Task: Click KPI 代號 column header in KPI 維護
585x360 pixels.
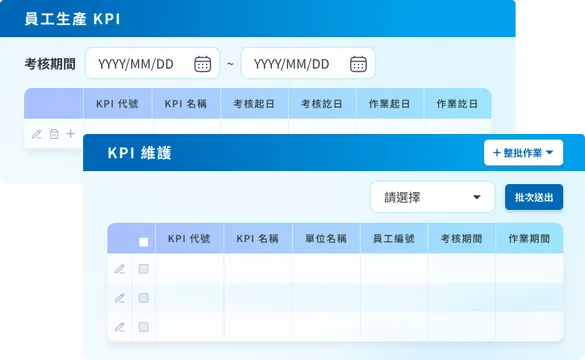Action: (x=189, y=239)
